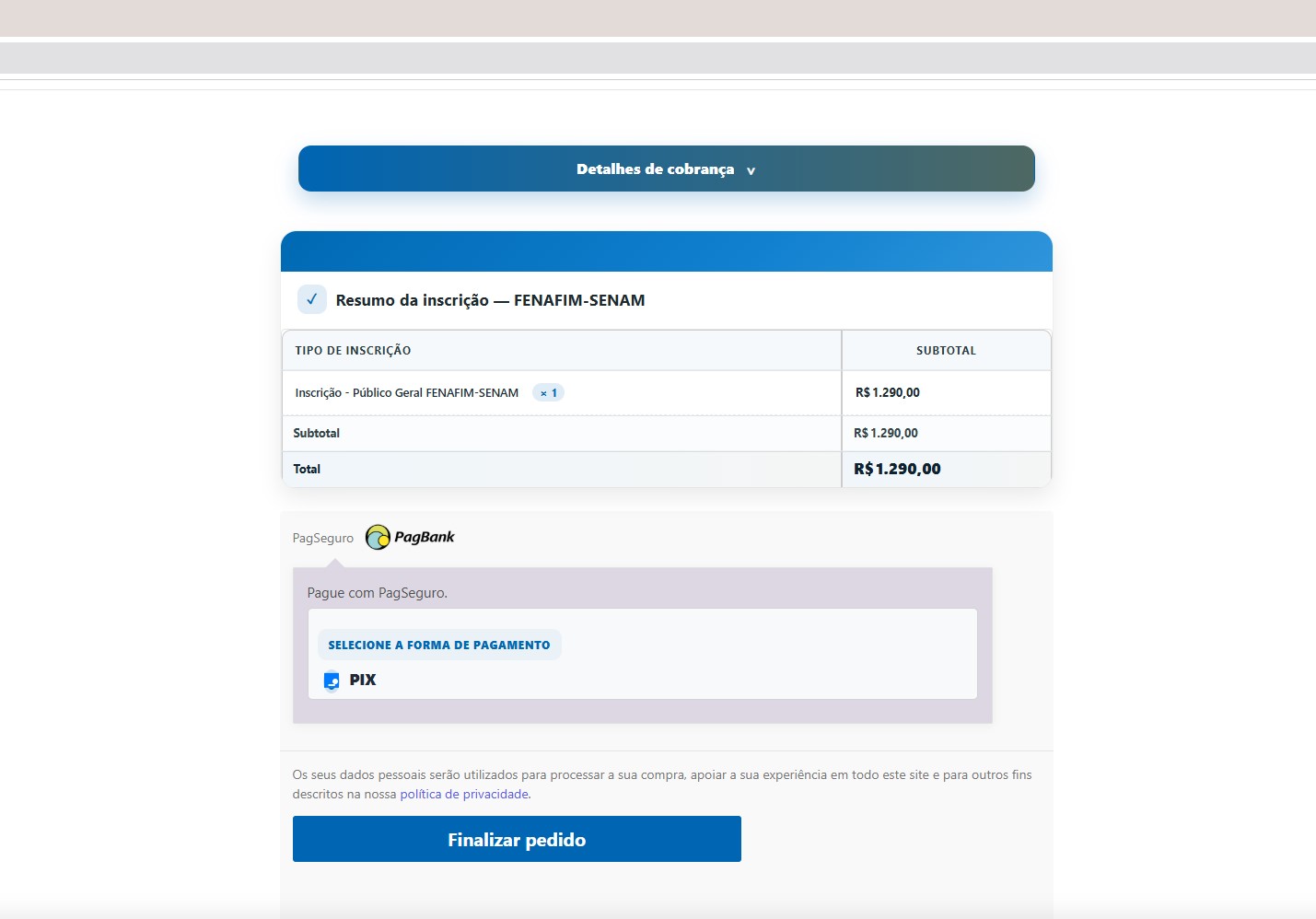Viewport: 1316px width, 919px height.
Task: Open the política de privacidade link
Action: 463,793
